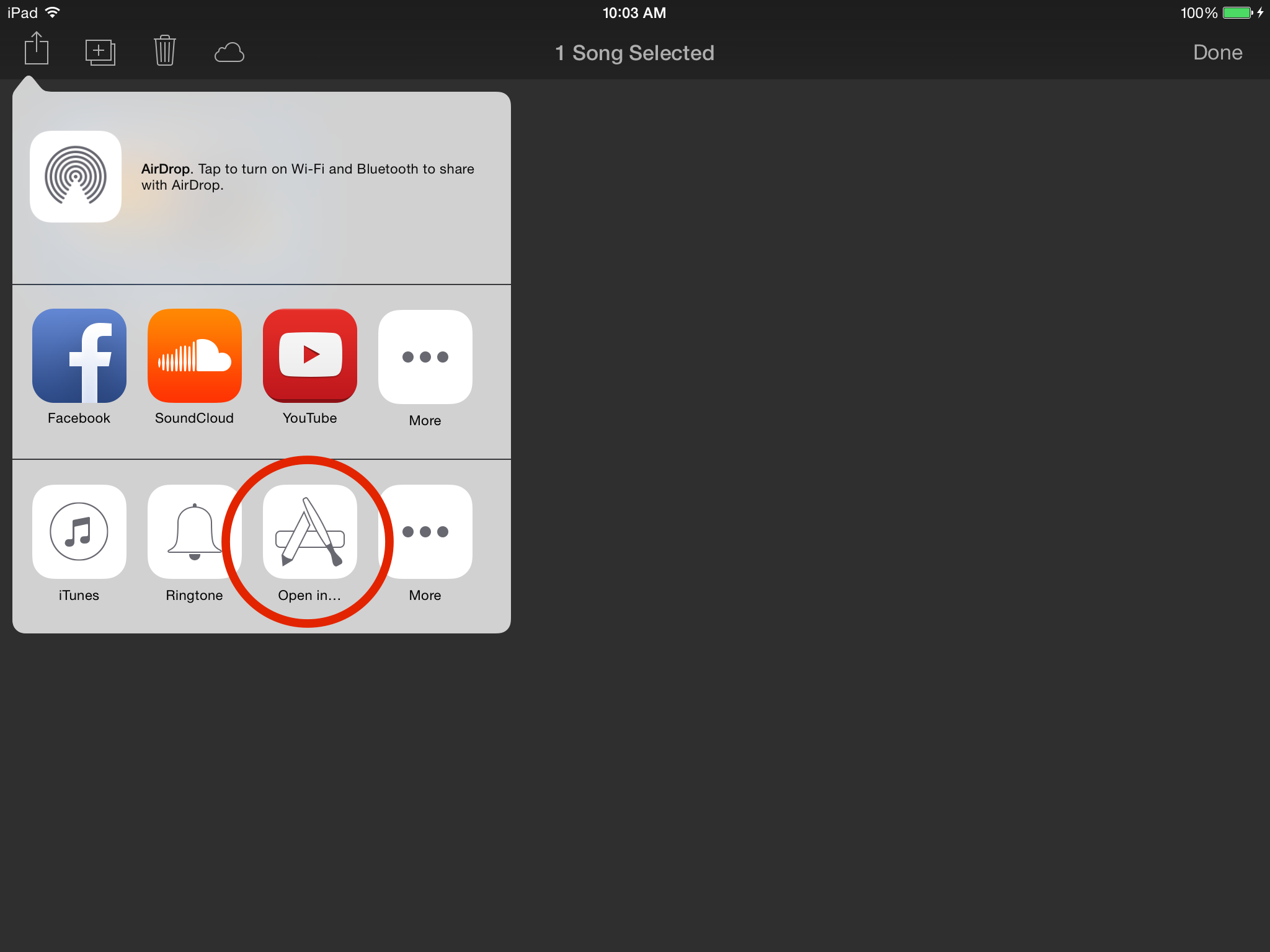Choose the Open in... option
The height and width of the screenshot is (952, 1270).
[x=310, y=531]
